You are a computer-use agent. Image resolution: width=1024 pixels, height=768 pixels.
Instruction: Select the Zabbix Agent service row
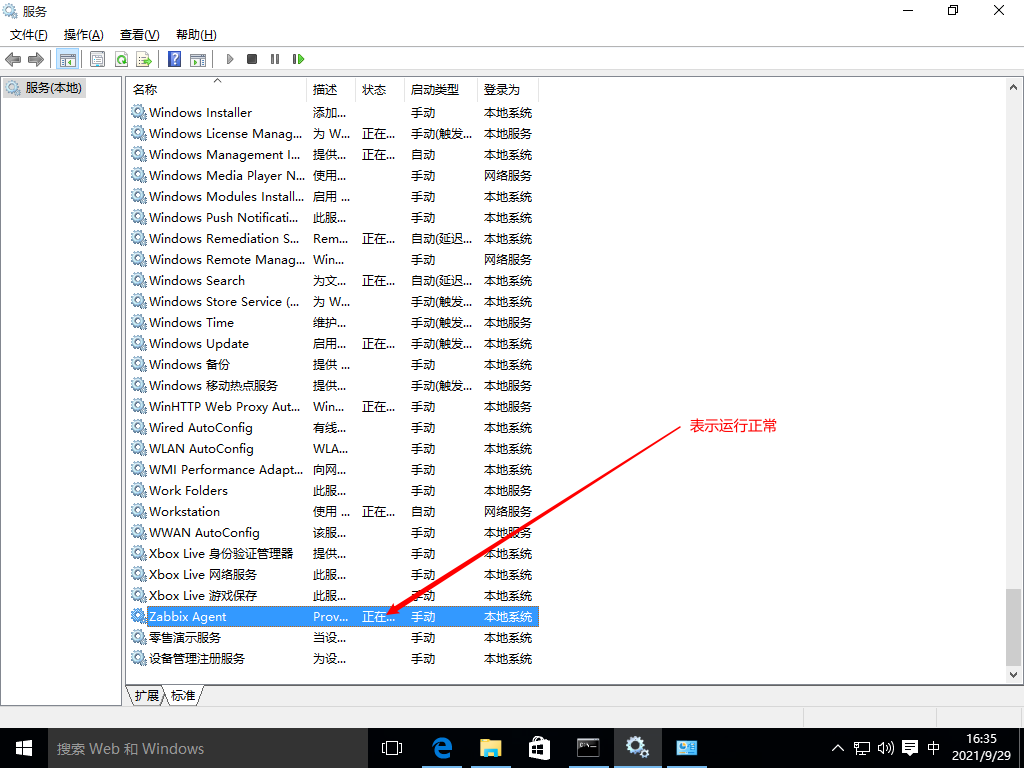click(334, 616)
